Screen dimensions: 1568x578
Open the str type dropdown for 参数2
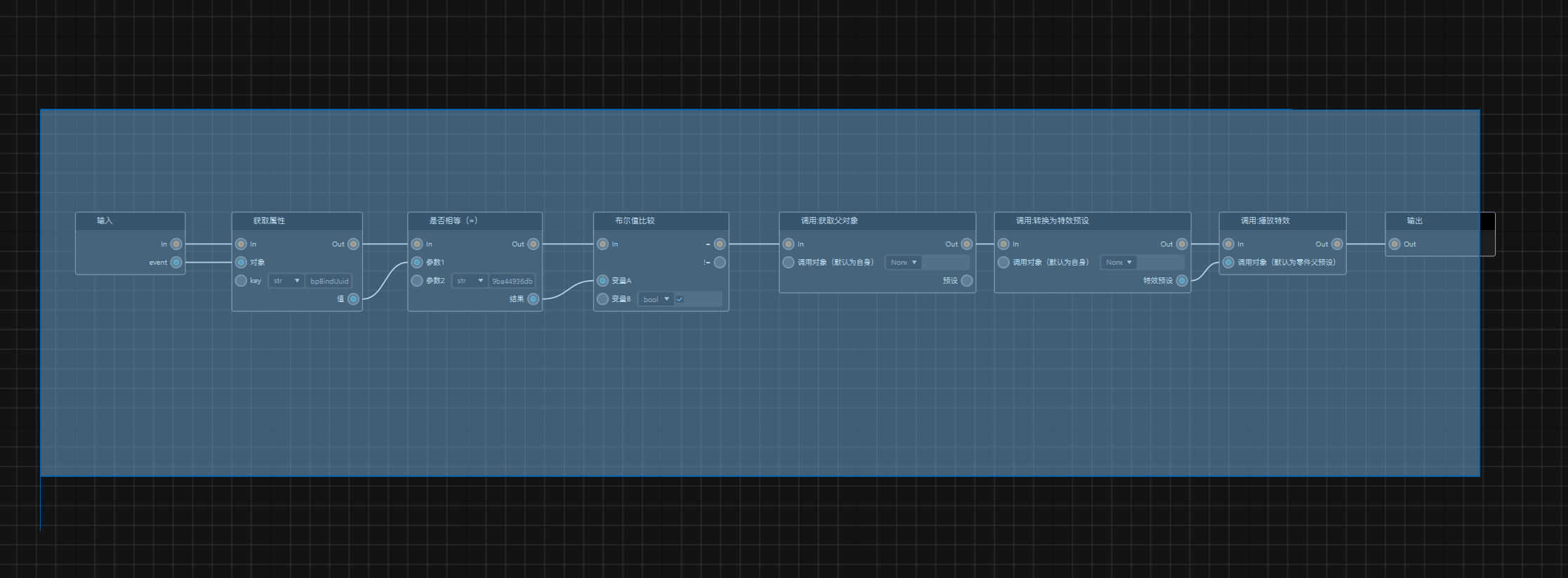470,281
